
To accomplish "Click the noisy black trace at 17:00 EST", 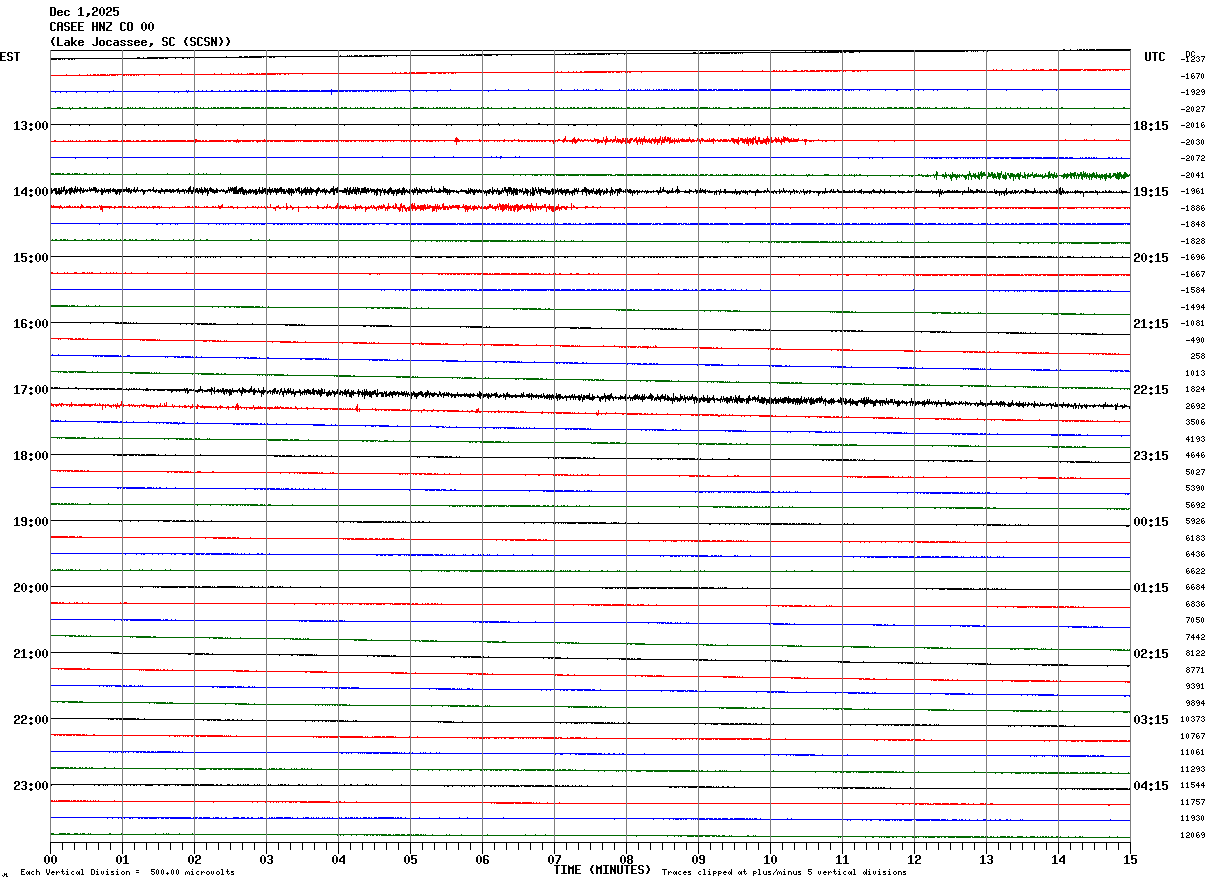I will 590,398.
